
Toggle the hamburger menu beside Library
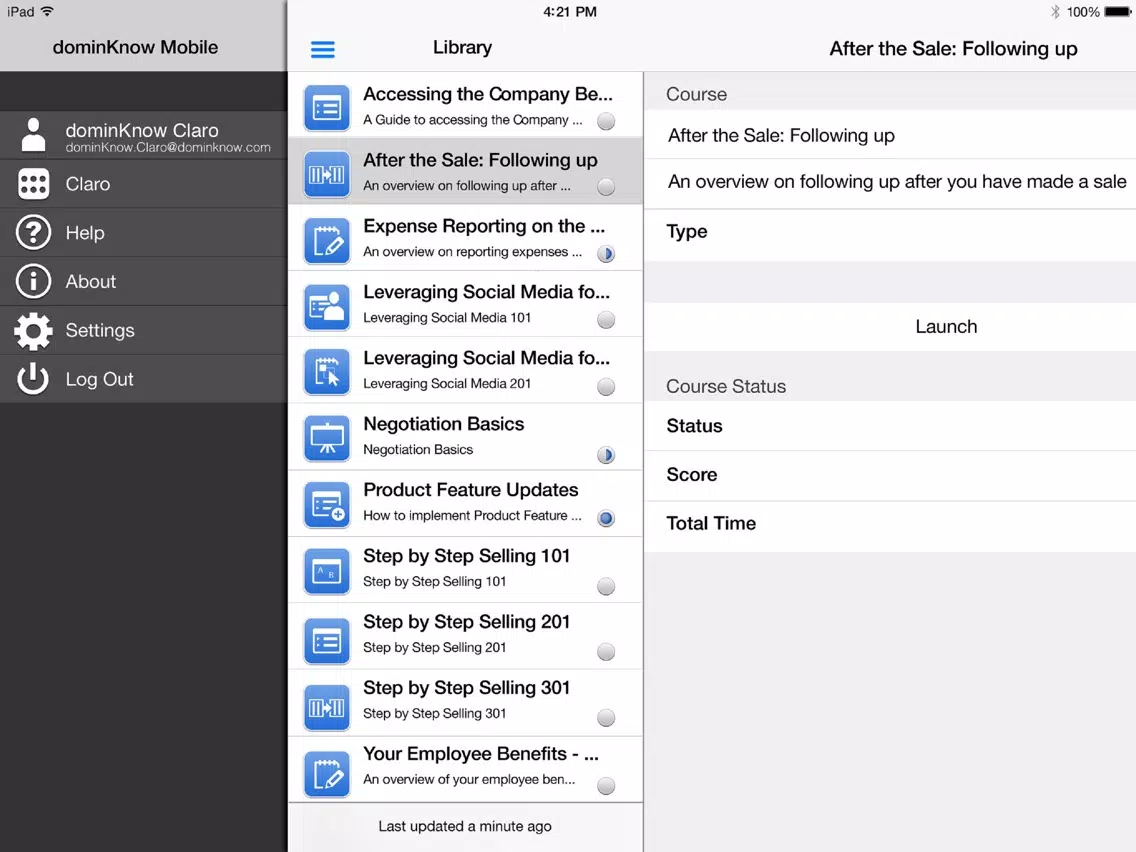[322, 49]
